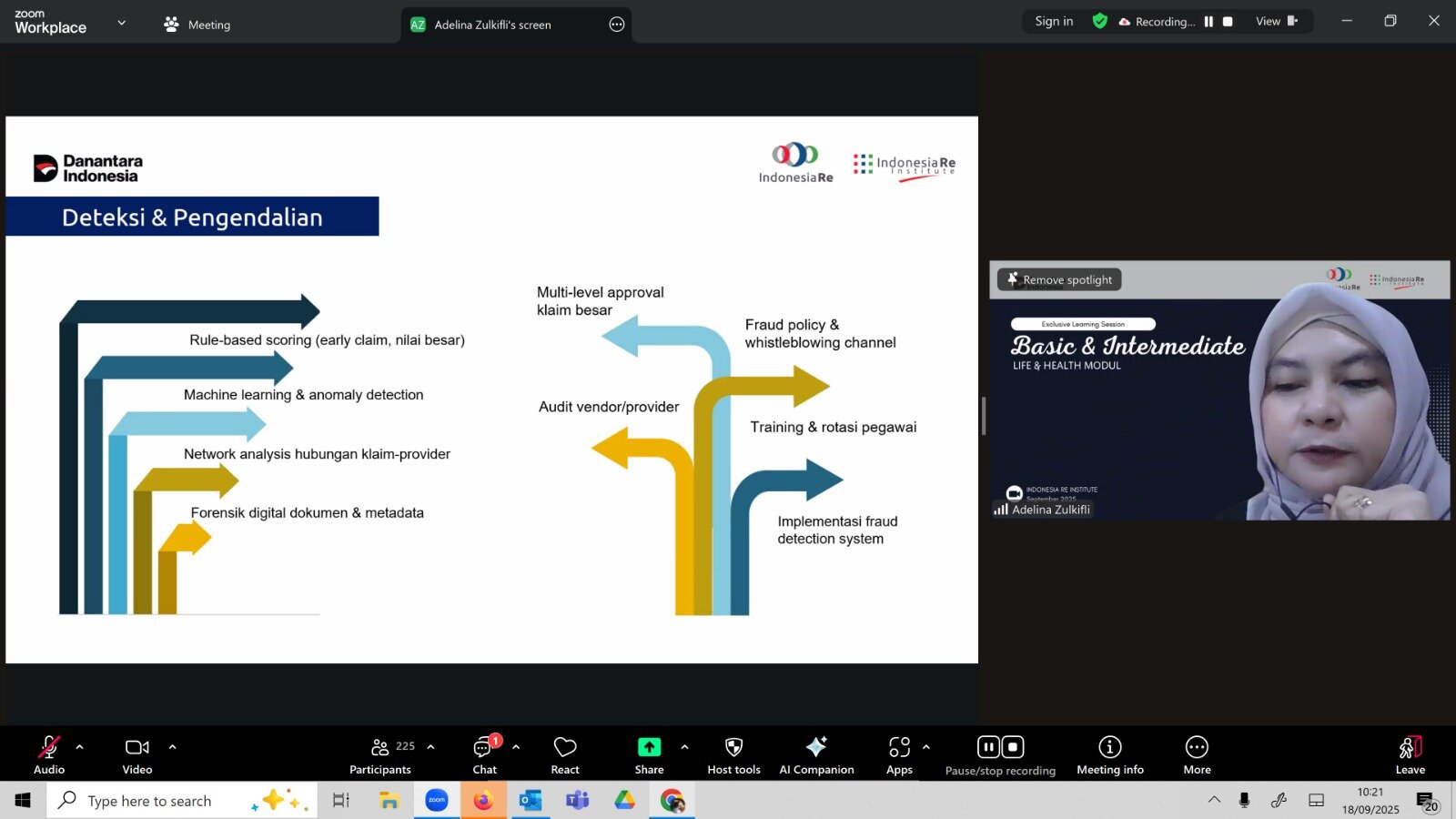The image size is (1456, 819).
Task: Expand share options arrow next to Share
Action: point(684,747)
